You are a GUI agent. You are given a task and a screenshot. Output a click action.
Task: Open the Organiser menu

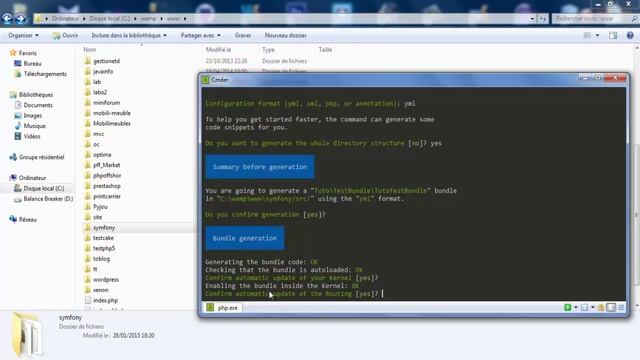(x=23, y=36)
